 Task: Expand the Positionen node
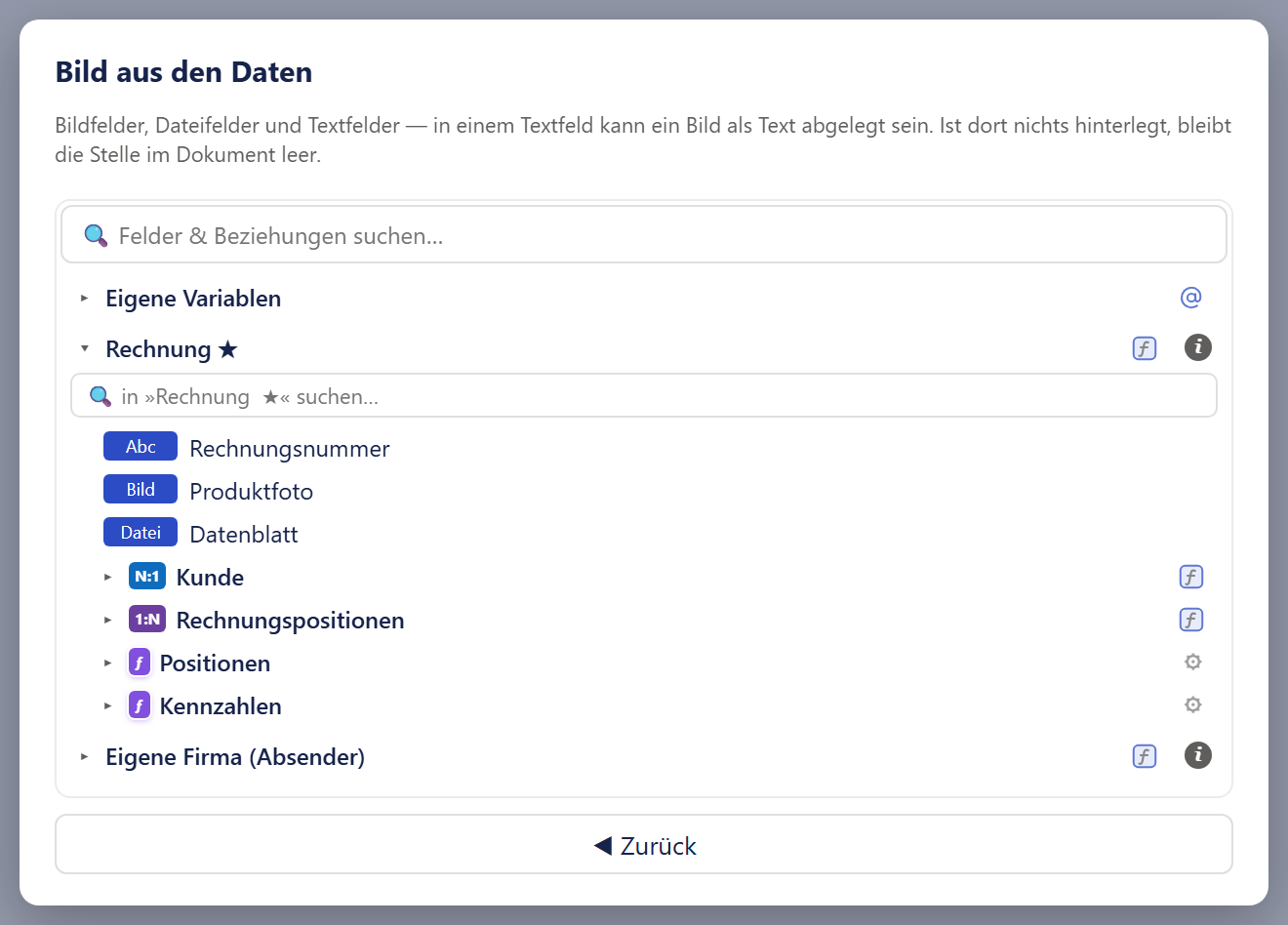108,664
